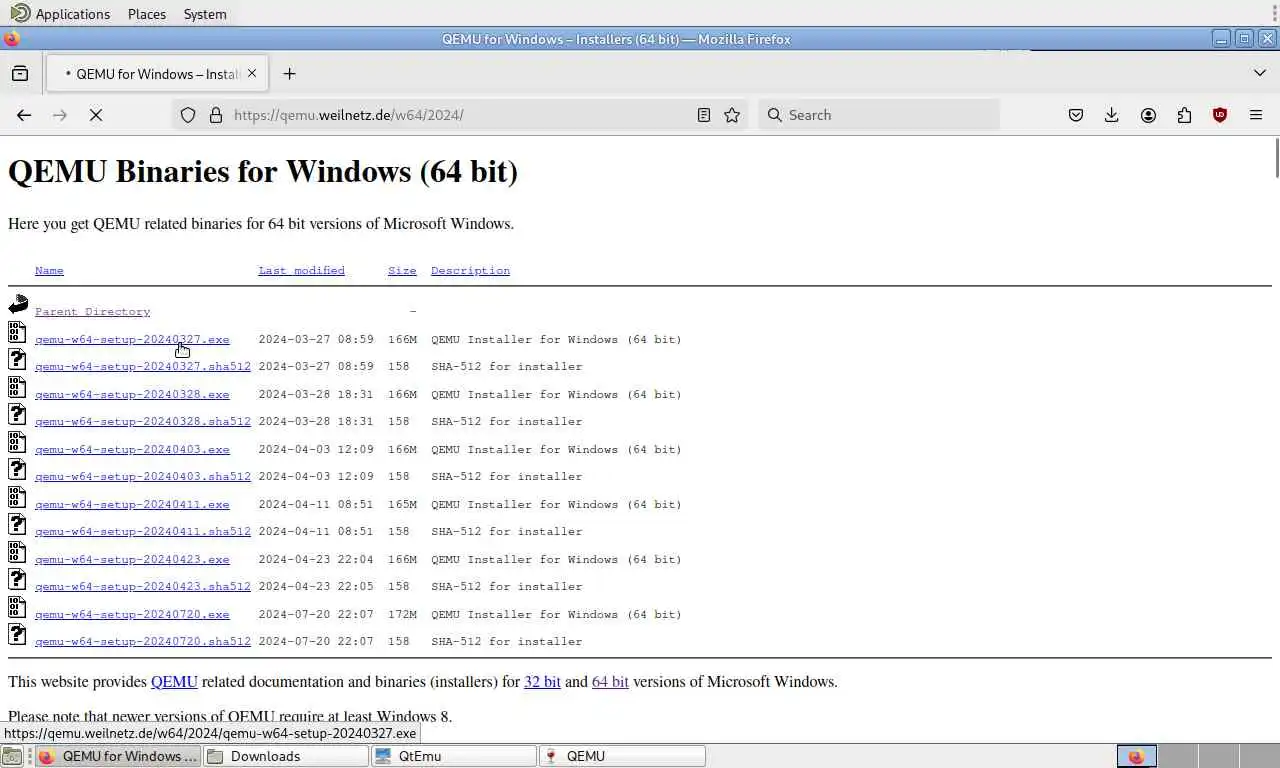
Task: Click the show desktop taskbar icon
Action: click(x=12, y=756)
